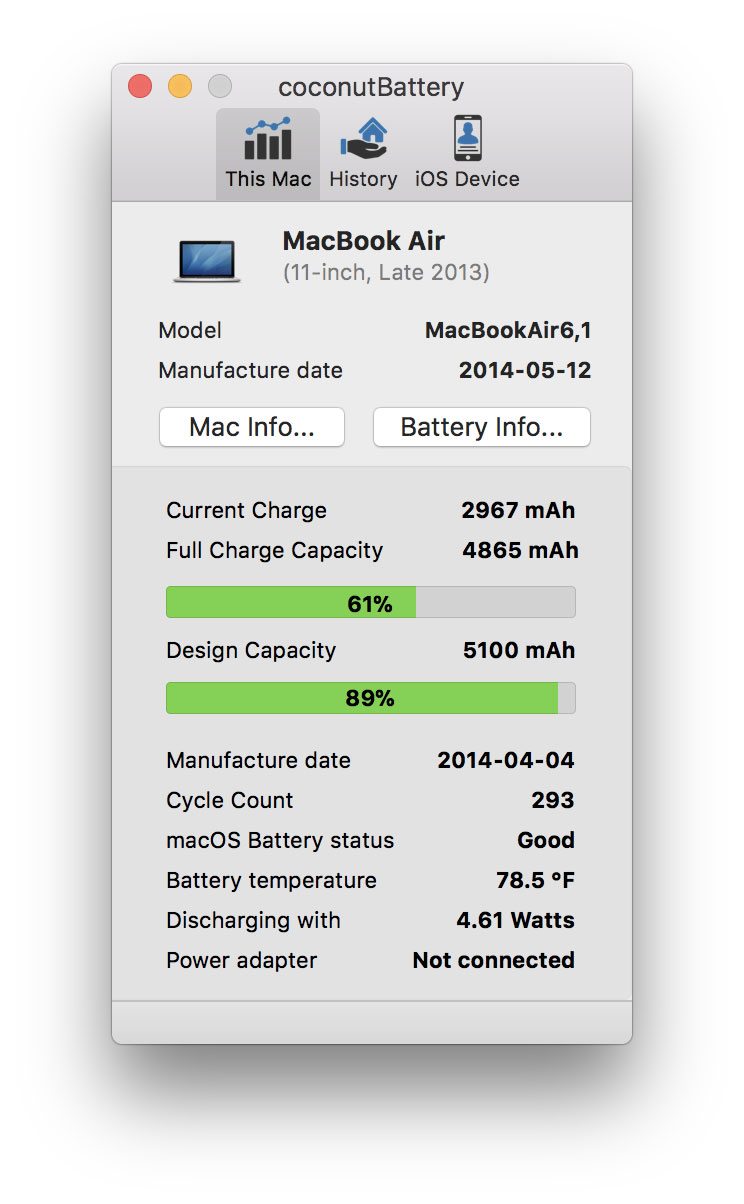Open the Mac Info dialog

point(252,428)
